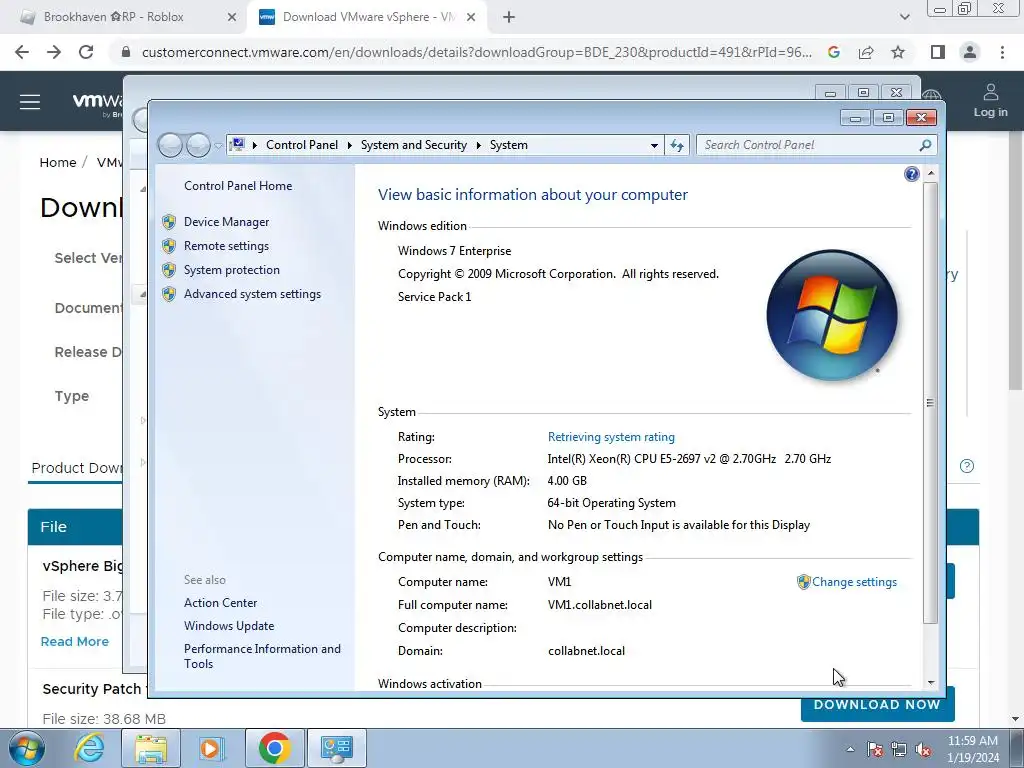Expand the address bar history dropdown

click(654, 145)
